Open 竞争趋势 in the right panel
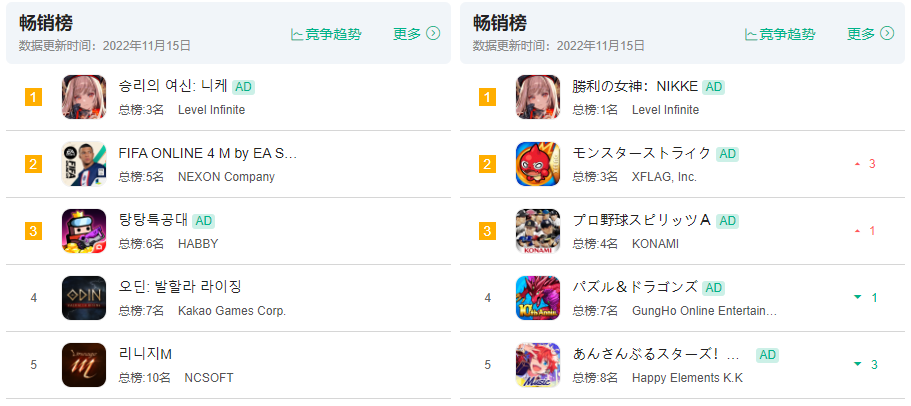Screen dimensions: 911x406 click(780, 34)
